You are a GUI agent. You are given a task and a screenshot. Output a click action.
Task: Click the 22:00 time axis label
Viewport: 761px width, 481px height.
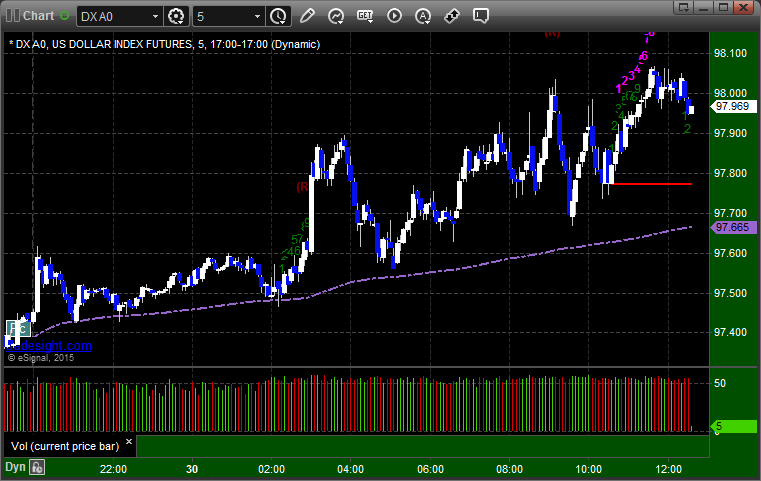113,469
